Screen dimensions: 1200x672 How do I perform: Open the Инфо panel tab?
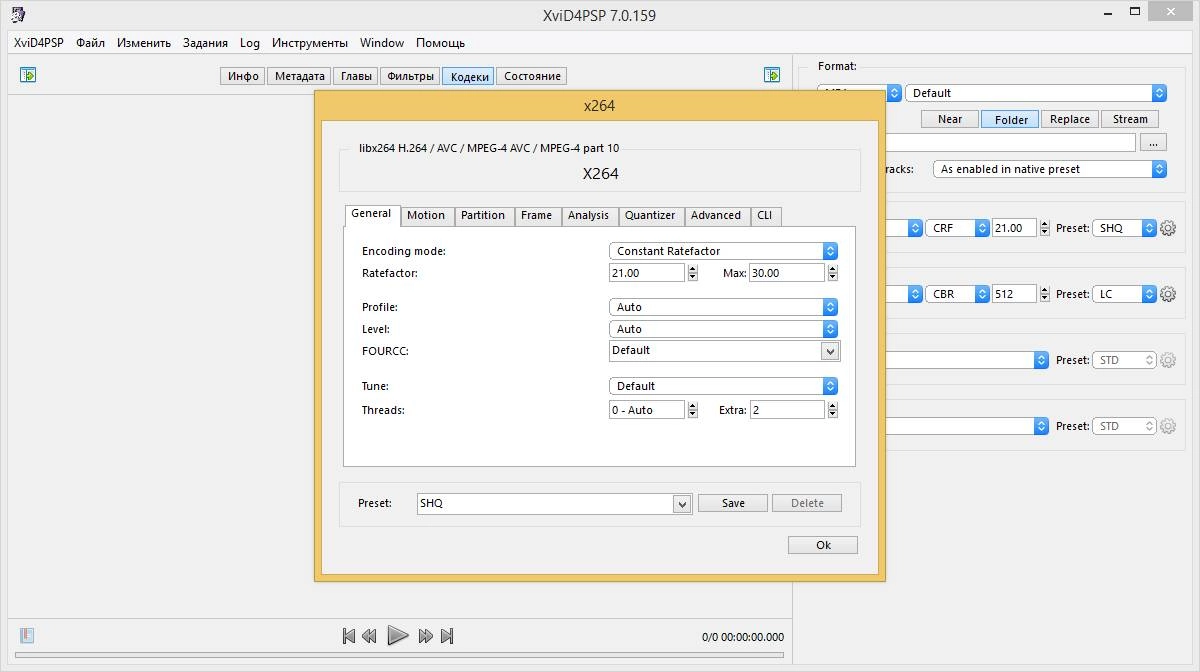[x=243, y=76]
